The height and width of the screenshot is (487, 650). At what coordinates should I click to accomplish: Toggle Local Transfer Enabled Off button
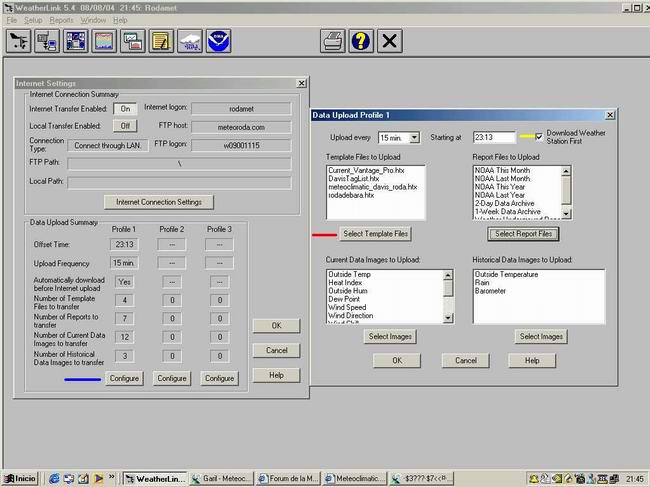[125, 126]
